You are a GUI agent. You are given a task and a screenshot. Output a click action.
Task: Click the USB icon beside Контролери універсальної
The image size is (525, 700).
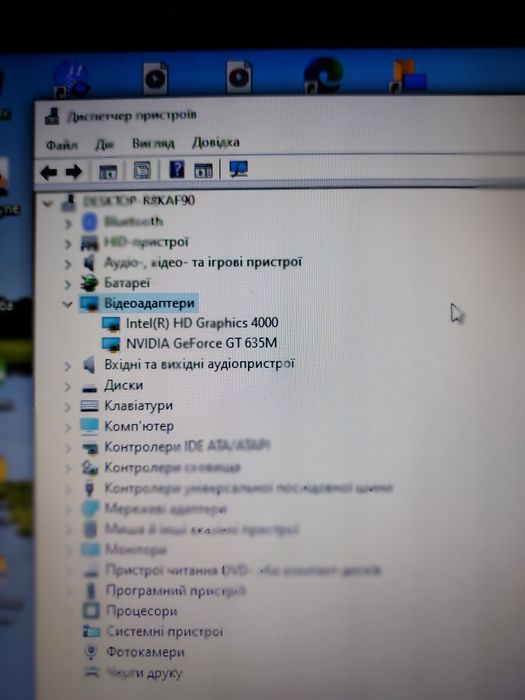(x=89, y=488)
